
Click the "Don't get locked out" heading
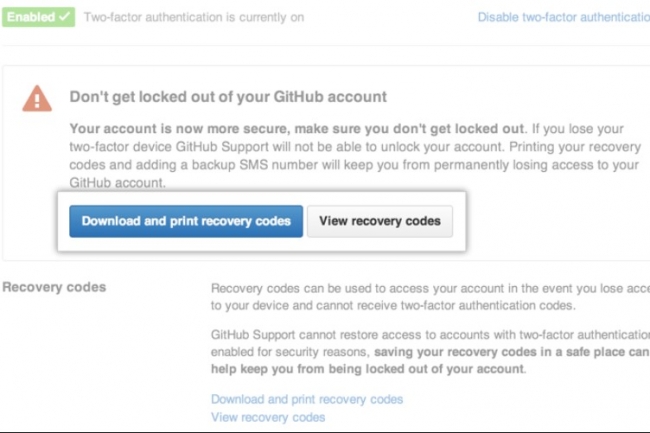[x=228, y=97]
